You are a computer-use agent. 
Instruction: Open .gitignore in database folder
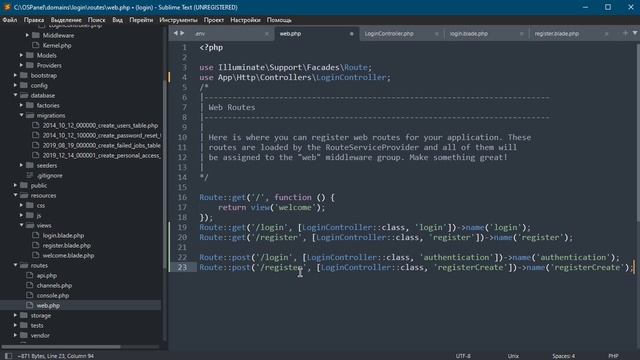tap(49, 176)
